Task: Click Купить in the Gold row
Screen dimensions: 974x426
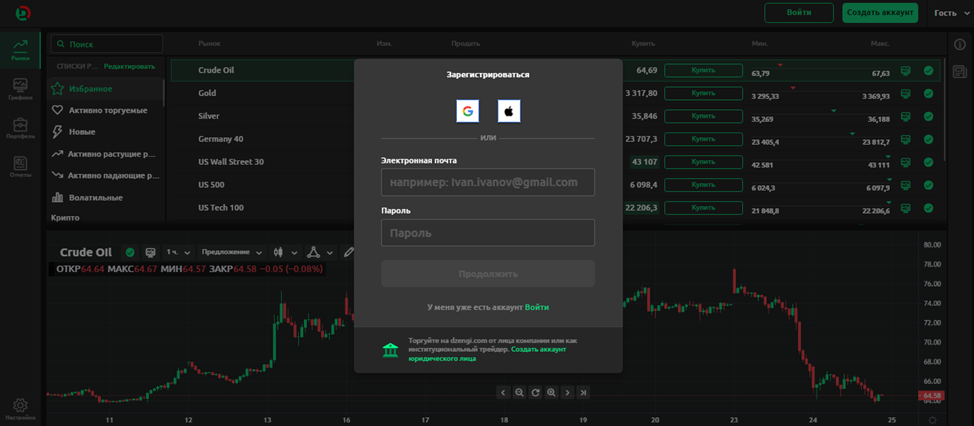Action: tap(703, 93)
